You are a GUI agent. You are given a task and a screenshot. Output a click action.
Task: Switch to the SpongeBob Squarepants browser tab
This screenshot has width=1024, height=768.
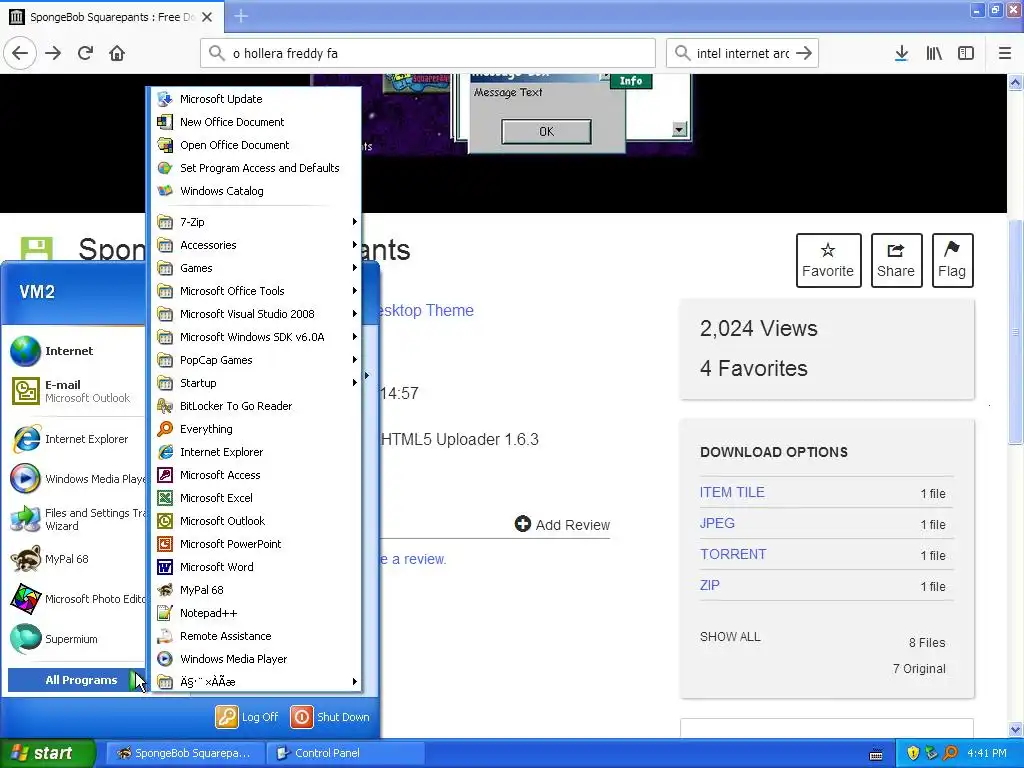pyautogui.click(x=112, y=17)
